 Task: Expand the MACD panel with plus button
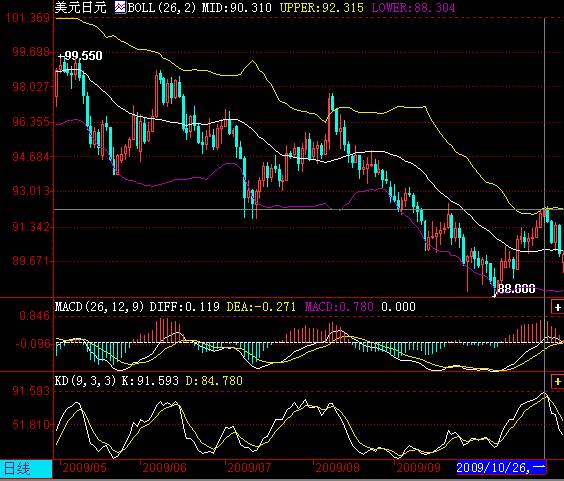coord(558,308)
